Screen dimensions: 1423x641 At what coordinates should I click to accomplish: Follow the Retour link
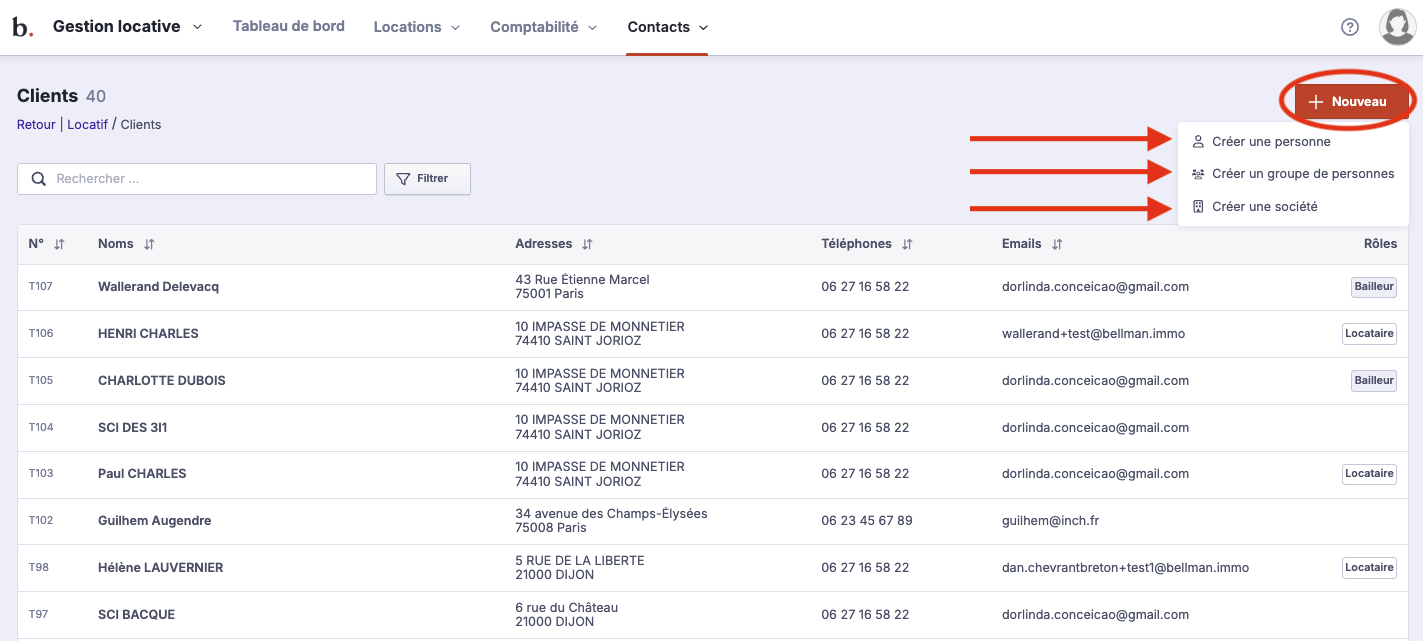pos(36,125)
